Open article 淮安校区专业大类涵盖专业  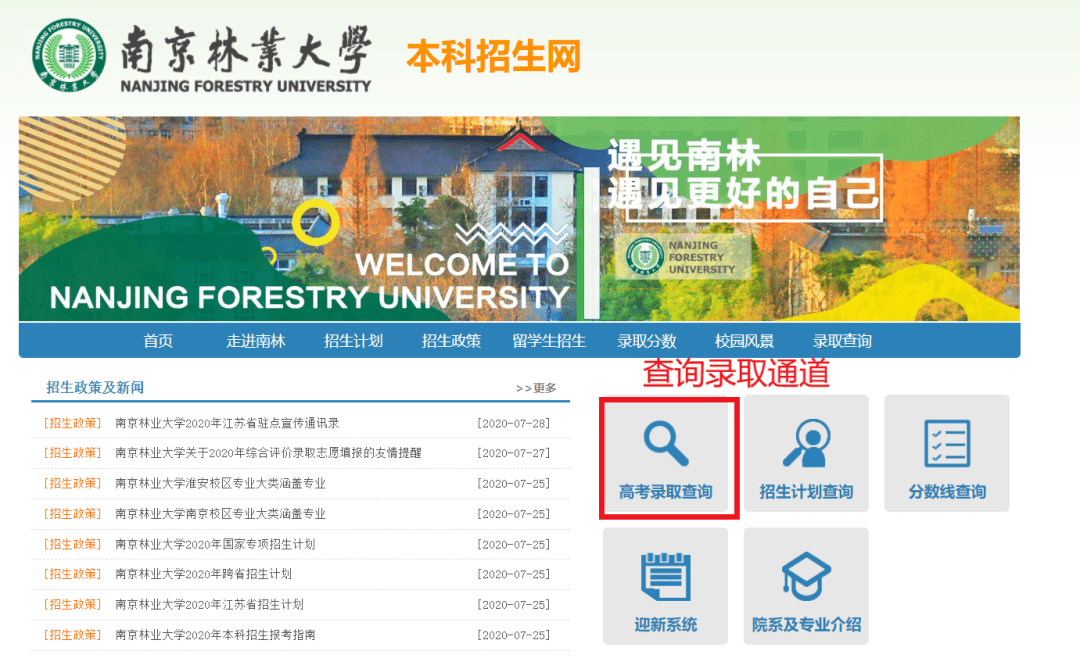pyautogui.click(x=220, y=484)
